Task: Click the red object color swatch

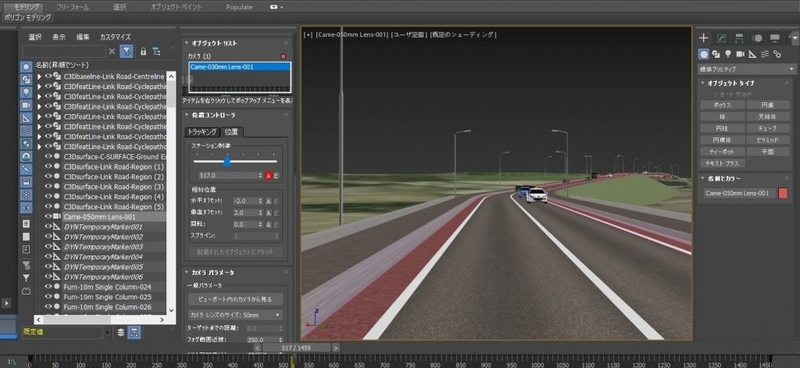Action: [x=783, y=193]
